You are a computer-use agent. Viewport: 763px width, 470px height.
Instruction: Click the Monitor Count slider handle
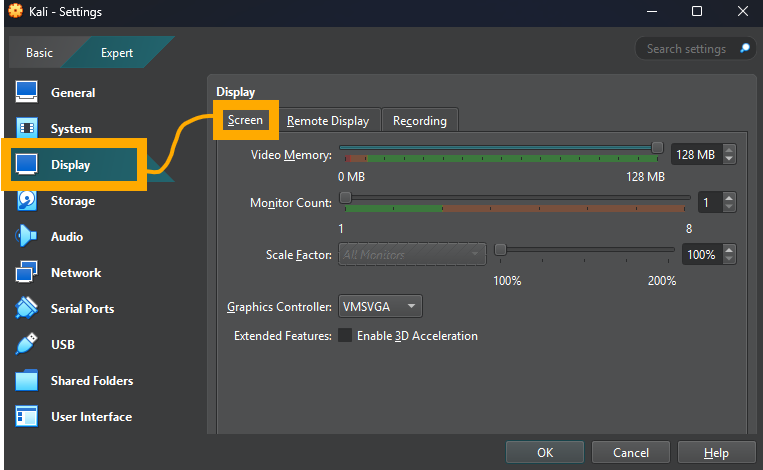(x=345, y=197)
